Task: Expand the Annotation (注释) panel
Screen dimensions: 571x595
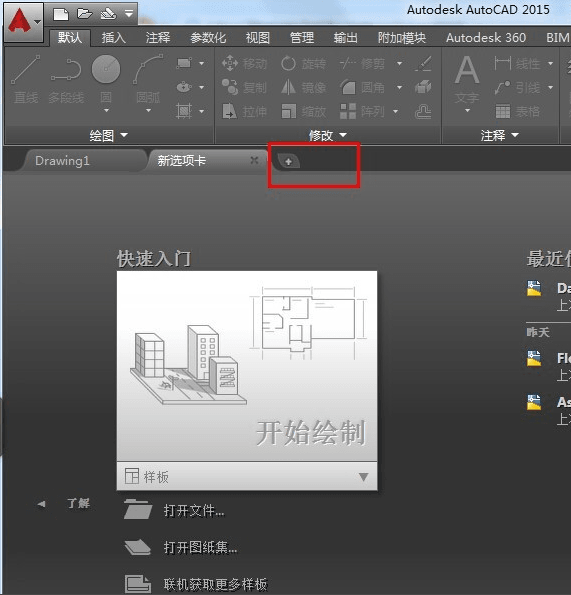Action: [x=500, y=135]
